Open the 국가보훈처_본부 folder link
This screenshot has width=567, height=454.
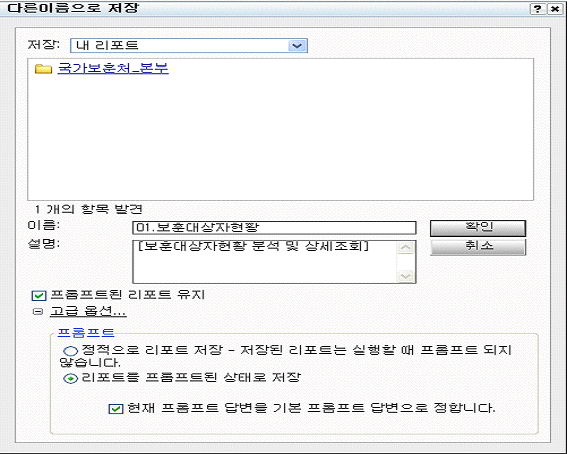(113, 68)
